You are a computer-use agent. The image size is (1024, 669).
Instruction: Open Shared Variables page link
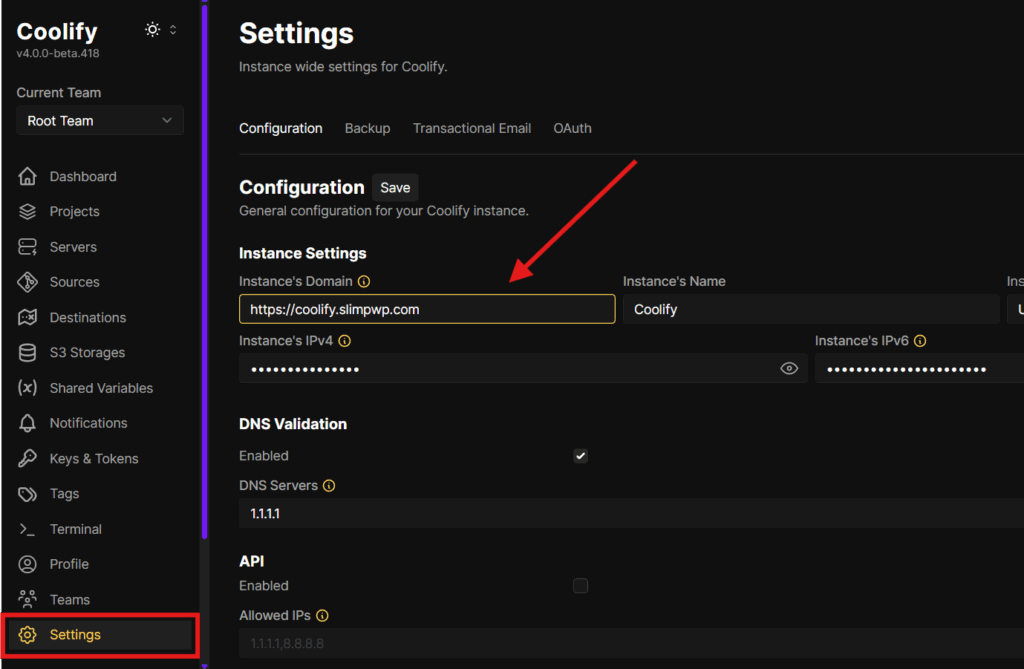101,388
